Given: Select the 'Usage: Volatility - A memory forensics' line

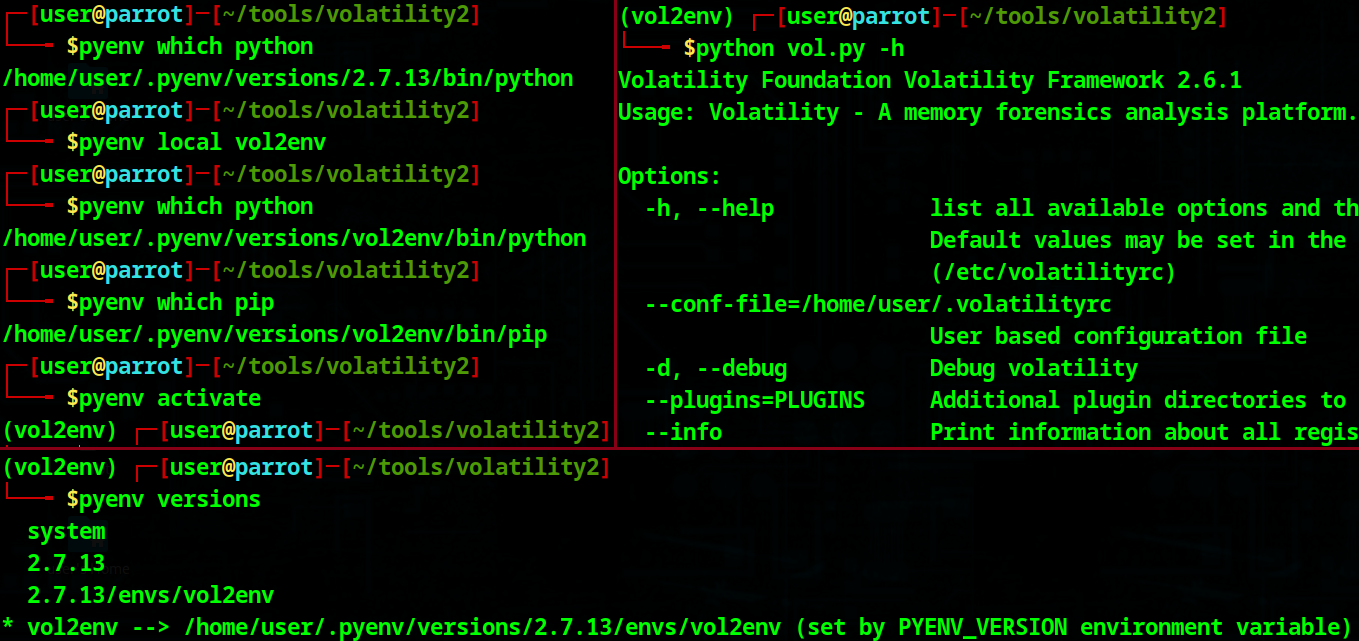Looking at the screenshot, I should 988,112.
